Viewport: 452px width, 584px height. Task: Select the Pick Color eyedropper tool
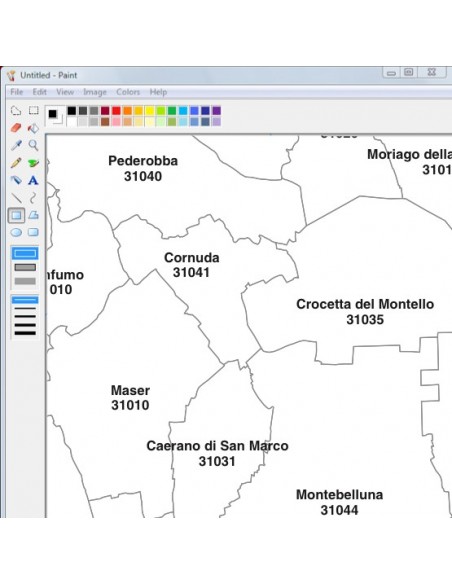[x=16, y=145]
